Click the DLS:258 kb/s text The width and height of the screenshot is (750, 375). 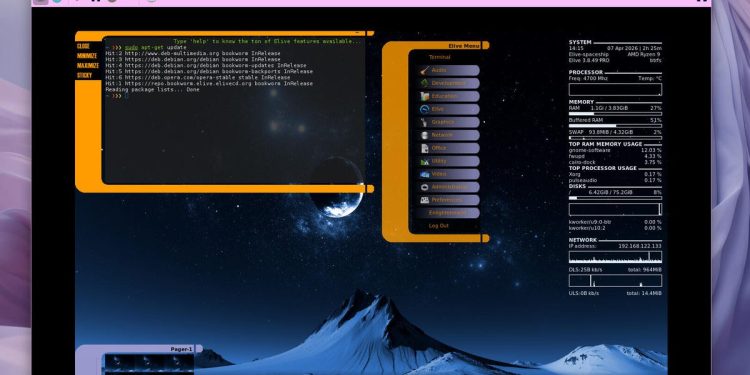585,270
